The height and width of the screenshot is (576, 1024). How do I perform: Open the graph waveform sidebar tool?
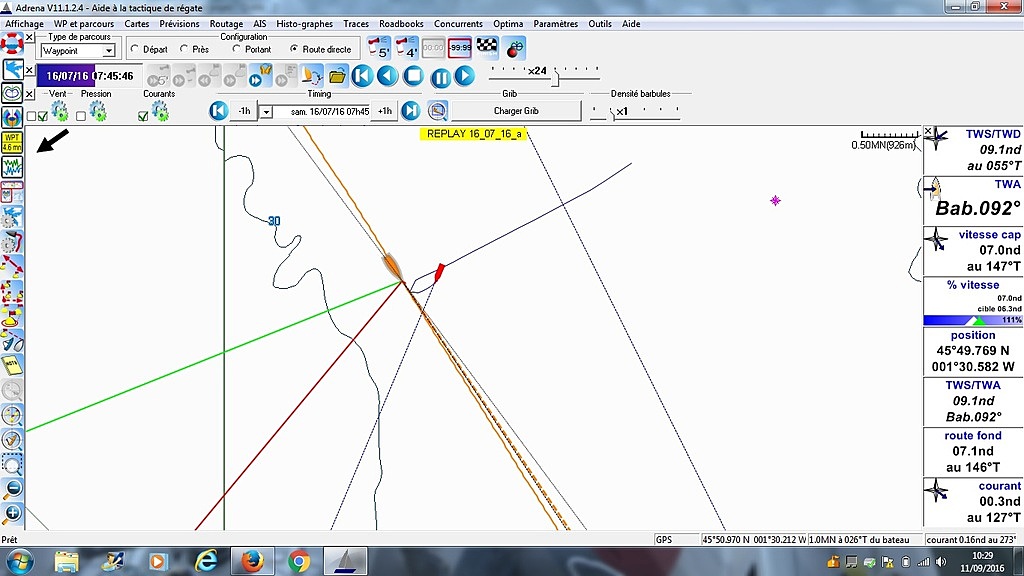click(x=12, y=167)
